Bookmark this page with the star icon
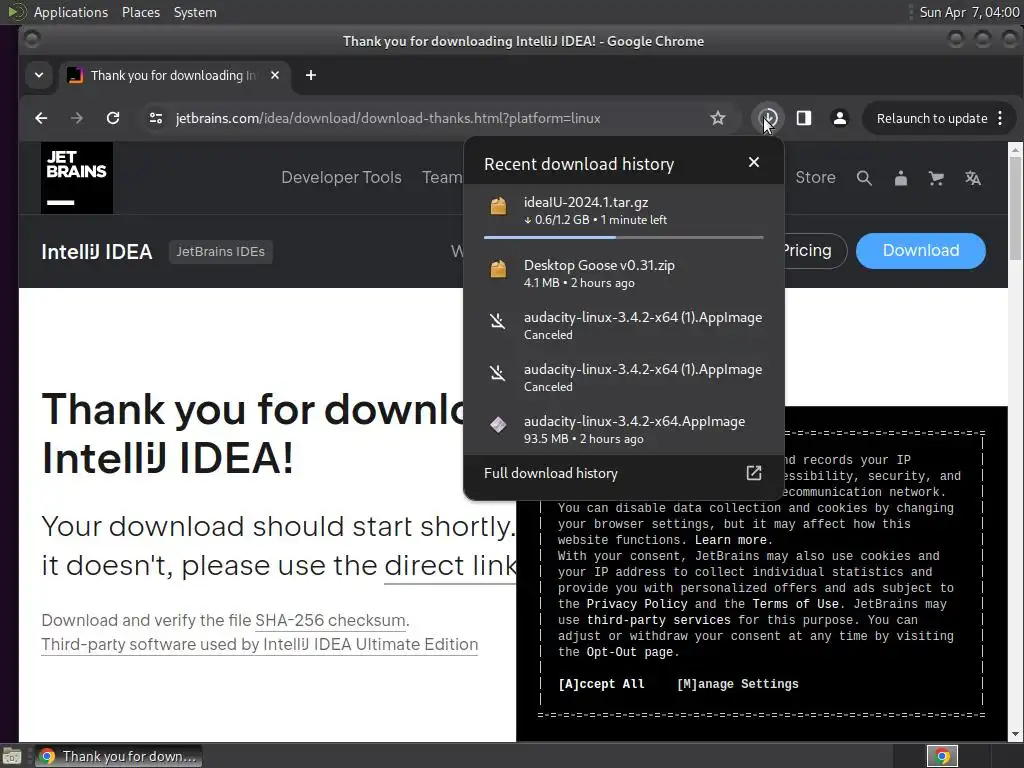Screen dimensions: 1024x768 (x=718, y=118)
